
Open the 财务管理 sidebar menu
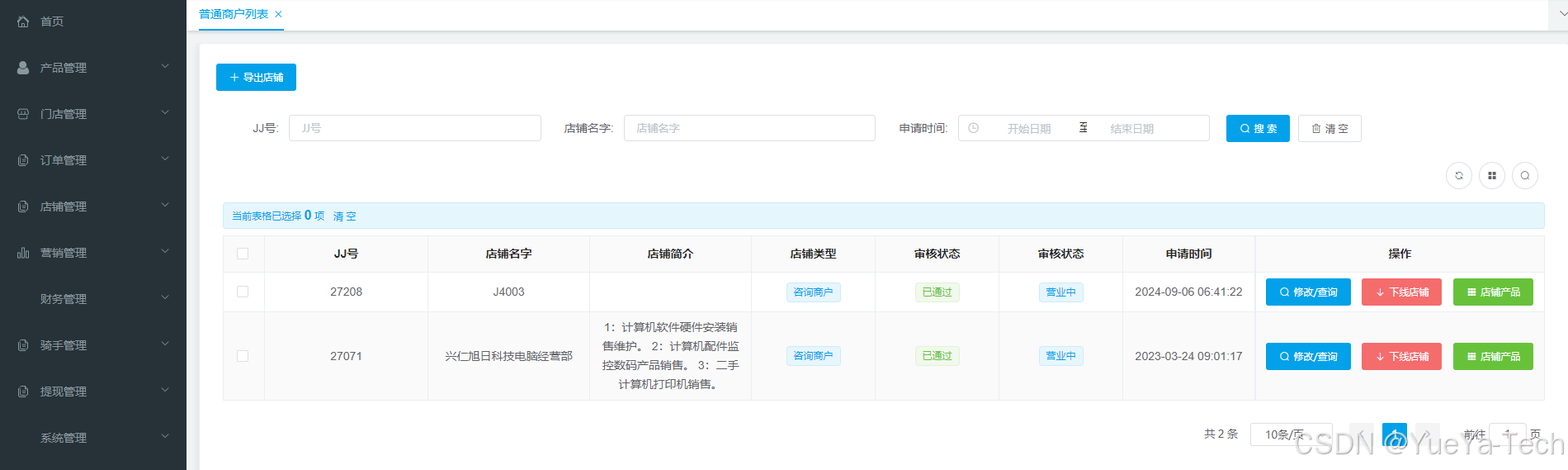point(93,299)
